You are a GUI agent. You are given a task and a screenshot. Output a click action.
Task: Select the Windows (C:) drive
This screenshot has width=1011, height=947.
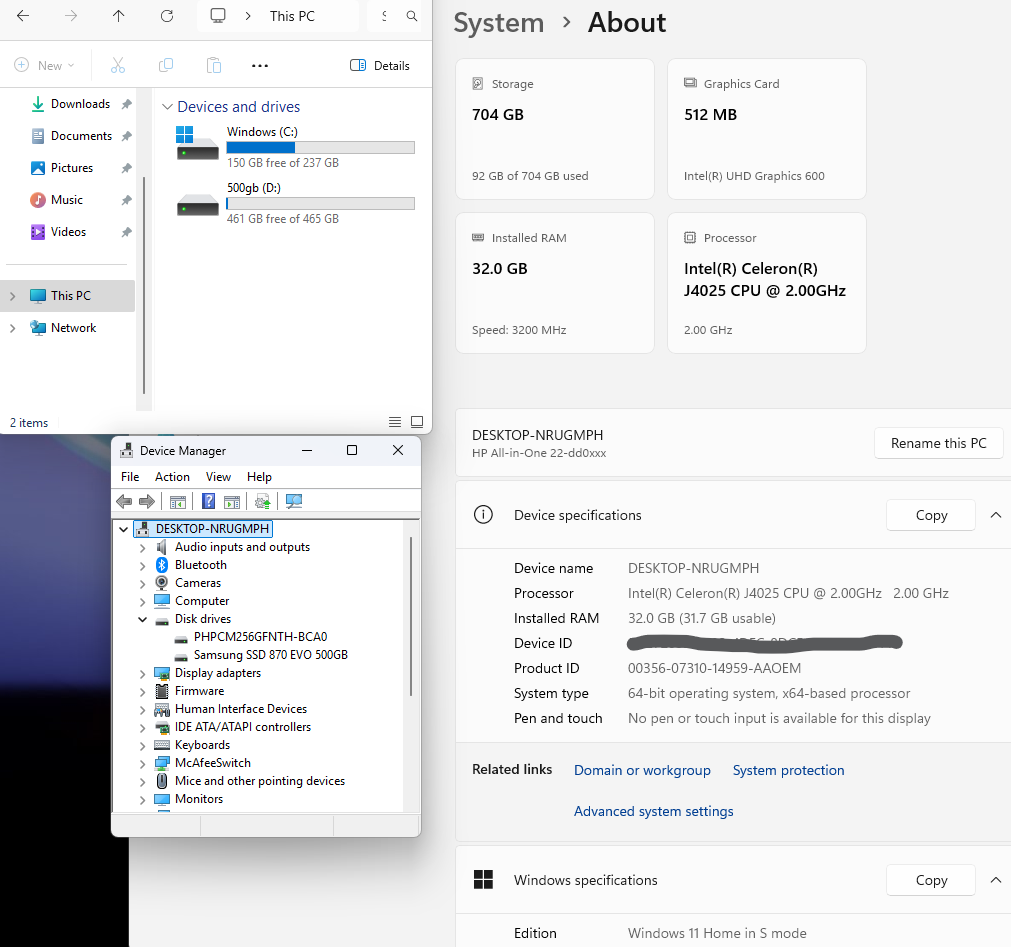pyautogui.click(x=295, y=146)
